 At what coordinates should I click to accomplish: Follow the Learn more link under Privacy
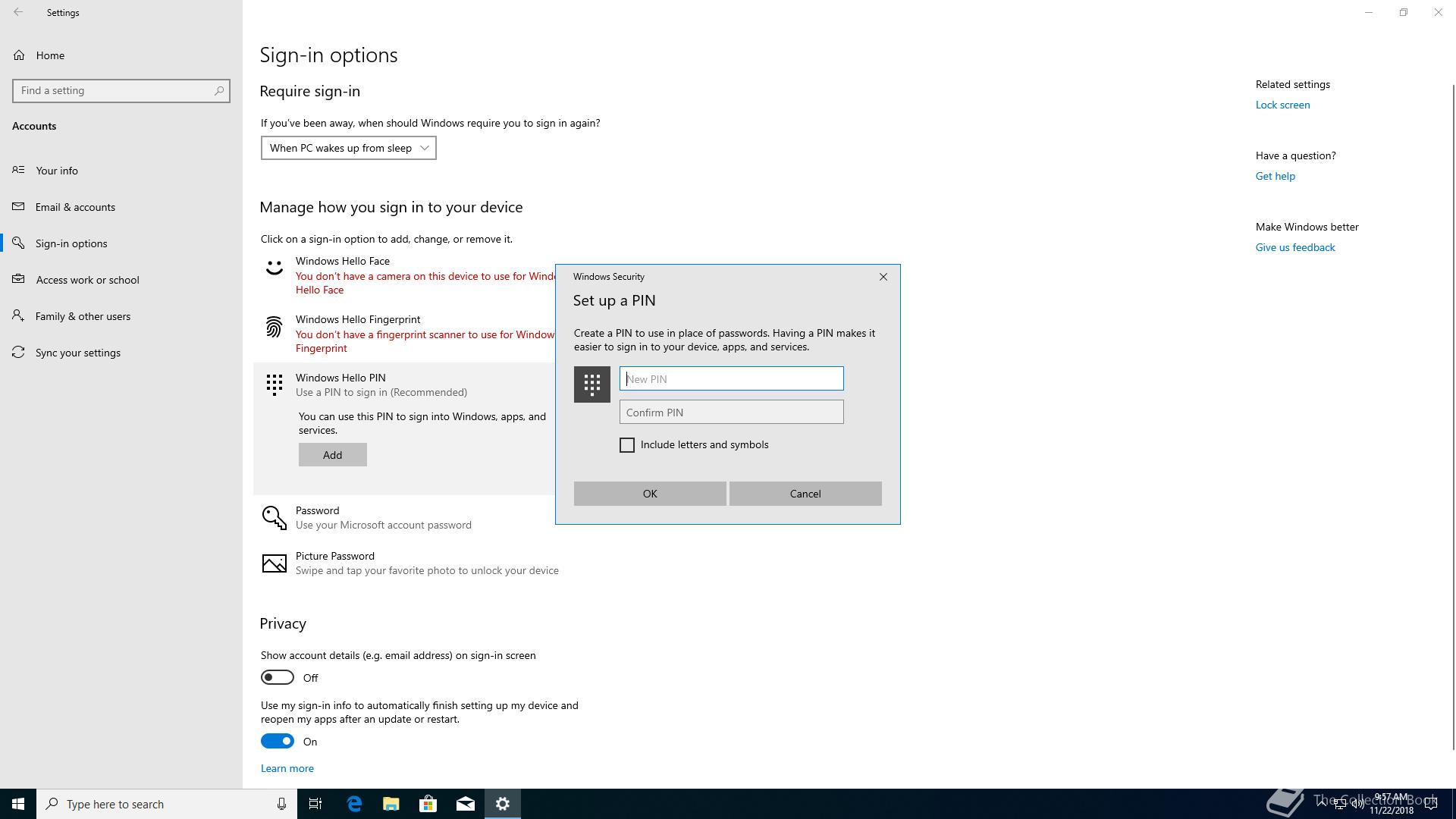pos(287,768)
